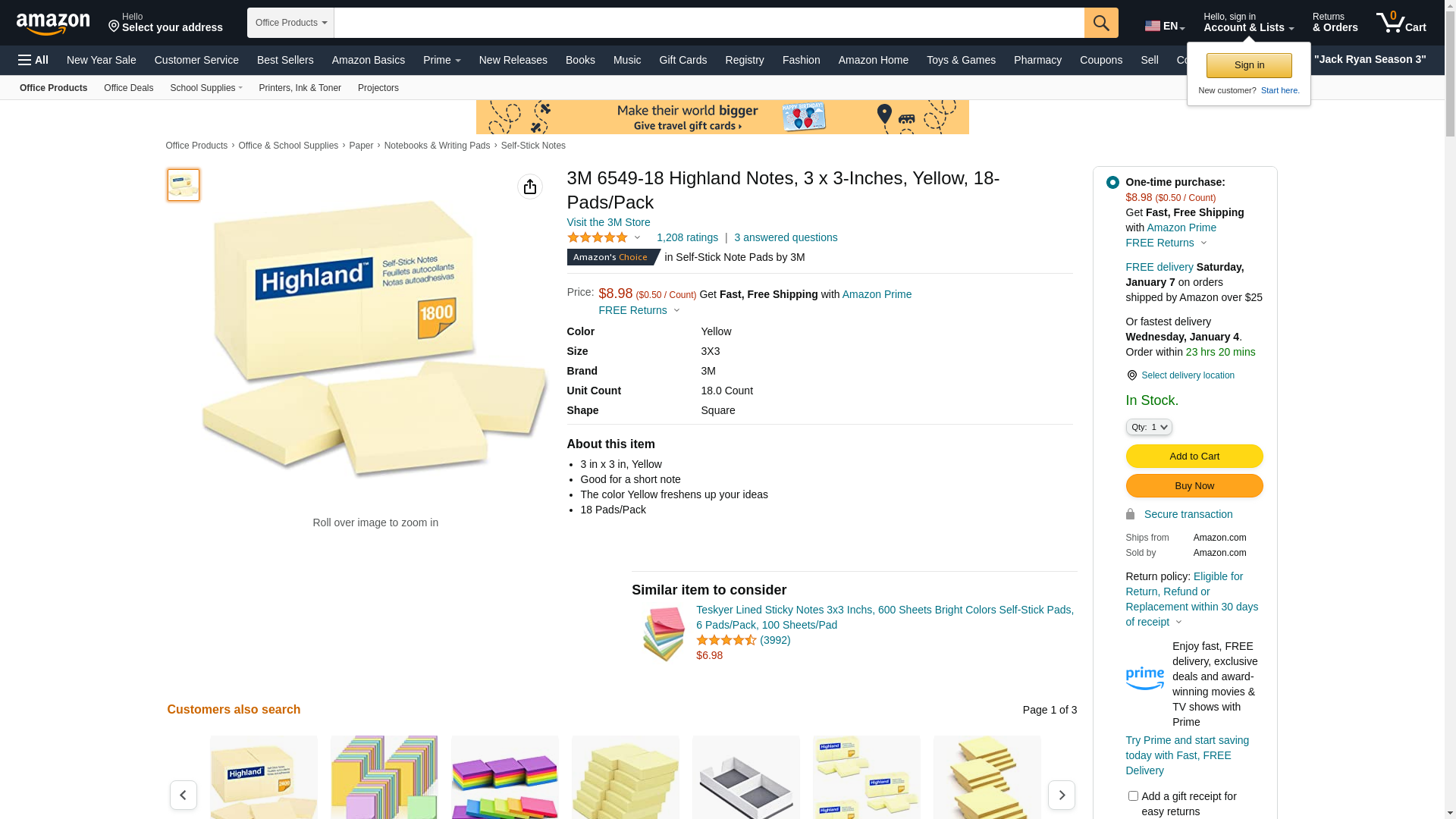This screenshot has height=819, width=1456.
Task: Select the One-time purchase radio button
Action: click(x=1112, y=182)
